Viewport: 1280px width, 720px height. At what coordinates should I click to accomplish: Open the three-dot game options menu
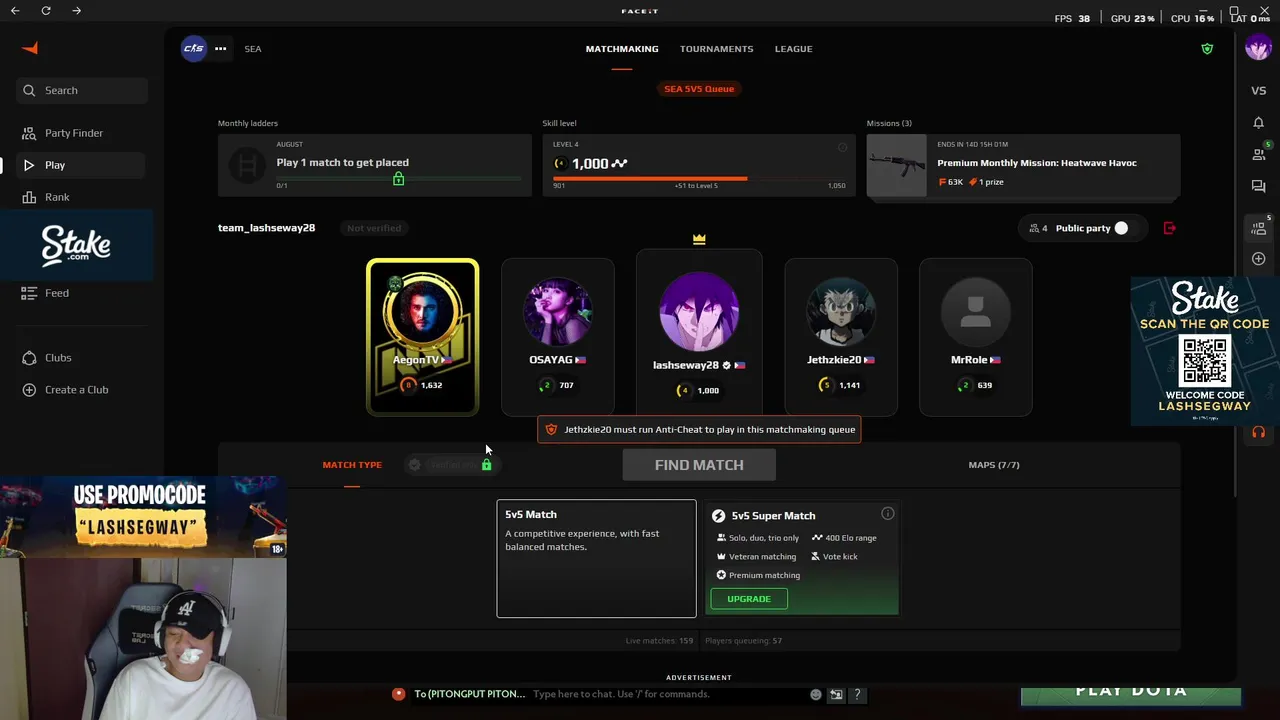pos(220,48)
